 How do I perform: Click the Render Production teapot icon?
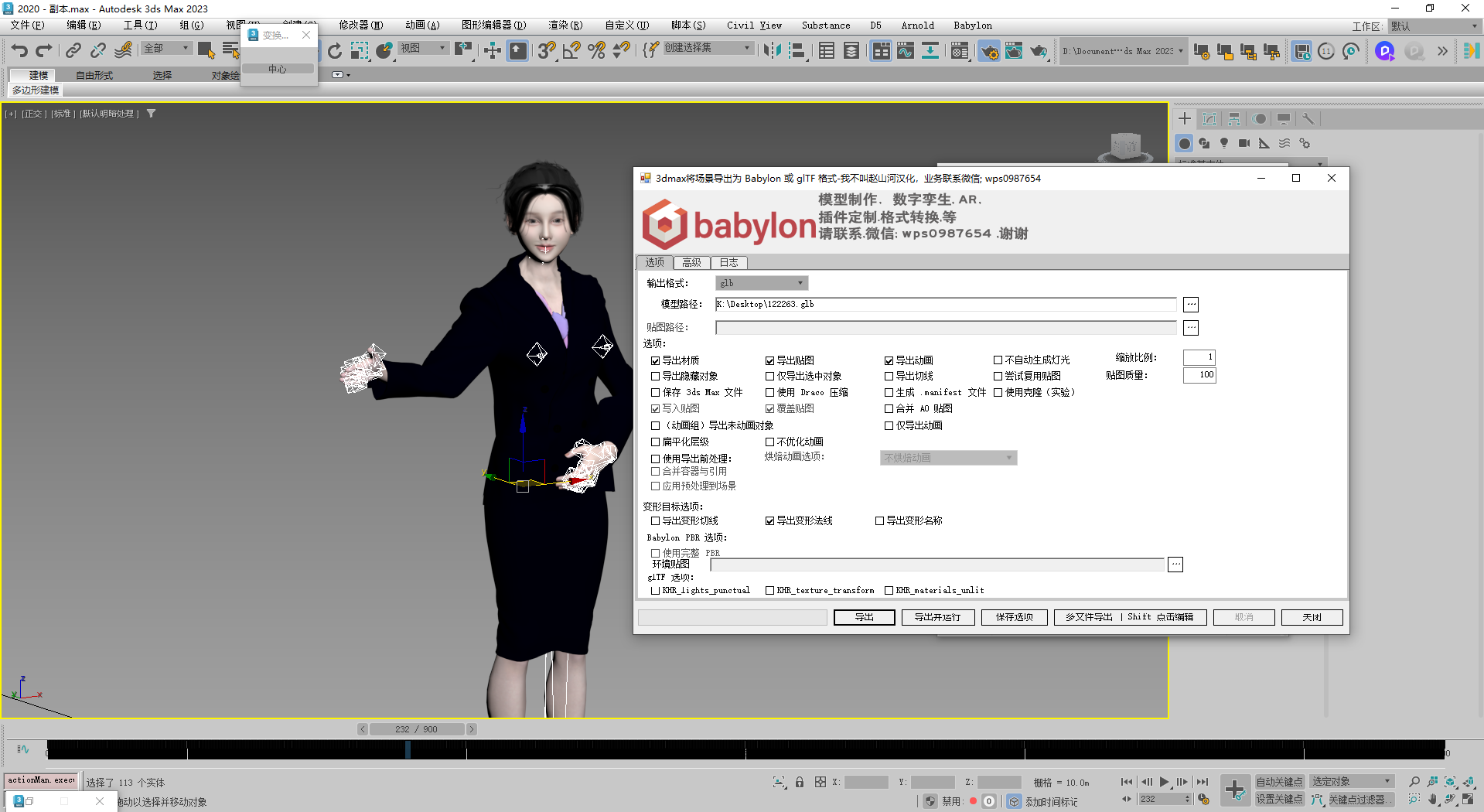[x=1039, y=51]
